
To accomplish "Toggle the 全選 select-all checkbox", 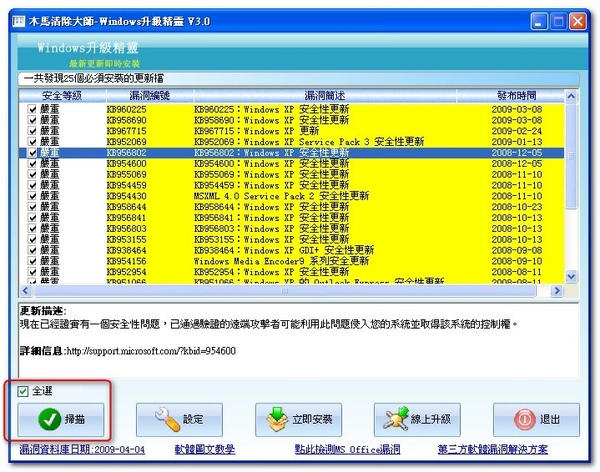I will tap(23, 391).
